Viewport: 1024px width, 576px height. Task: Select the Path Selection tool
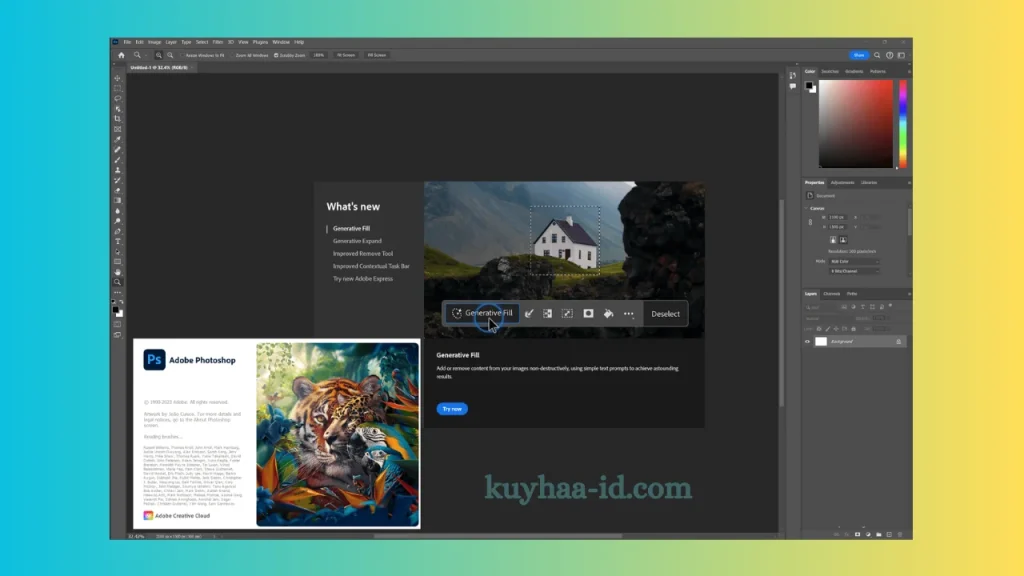(118, 252)
